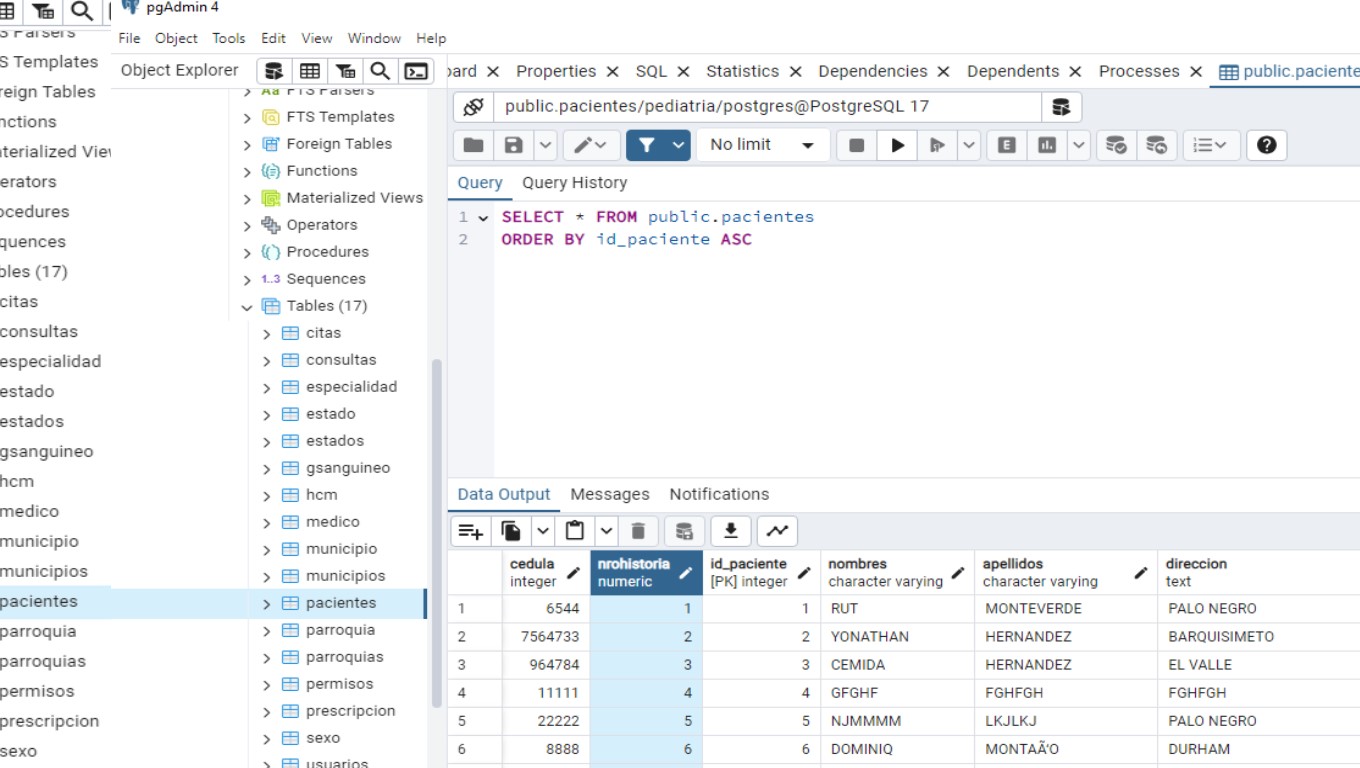Click the Delete row trash icon
This screenshot has width=1360, height=768.
(639, 531)
